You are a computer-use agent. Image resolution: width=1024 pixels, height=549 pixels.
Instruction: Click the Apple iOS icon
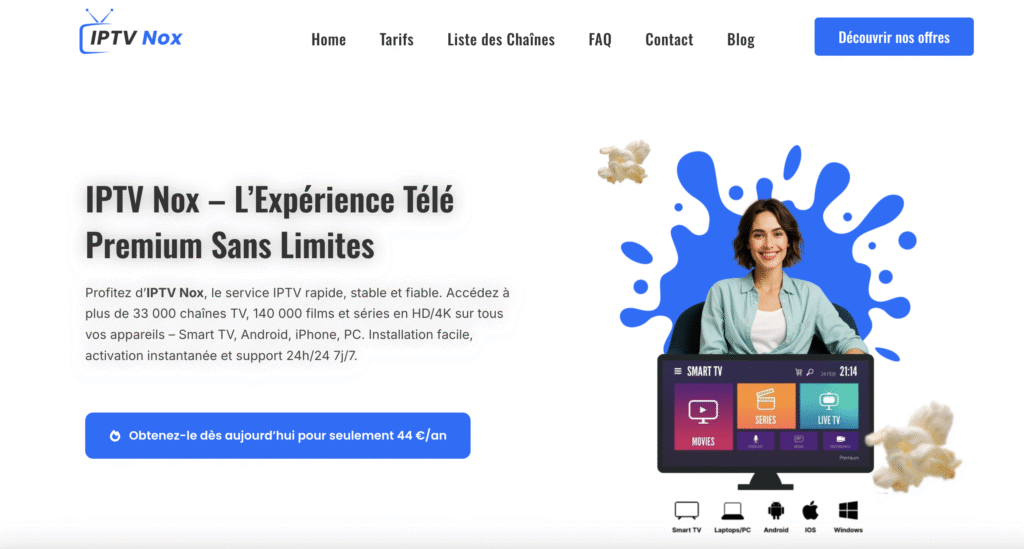[810, 510]
